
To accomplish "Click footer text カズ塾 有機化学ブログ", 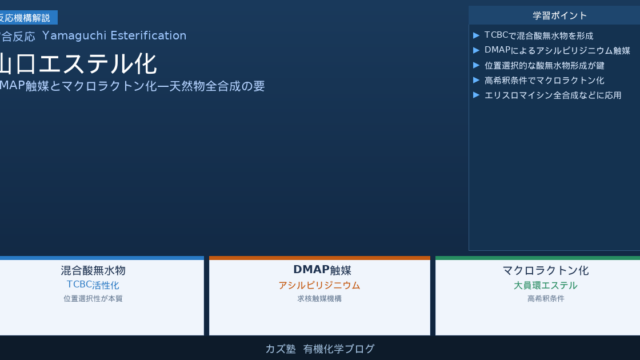I will pos(320,349).
